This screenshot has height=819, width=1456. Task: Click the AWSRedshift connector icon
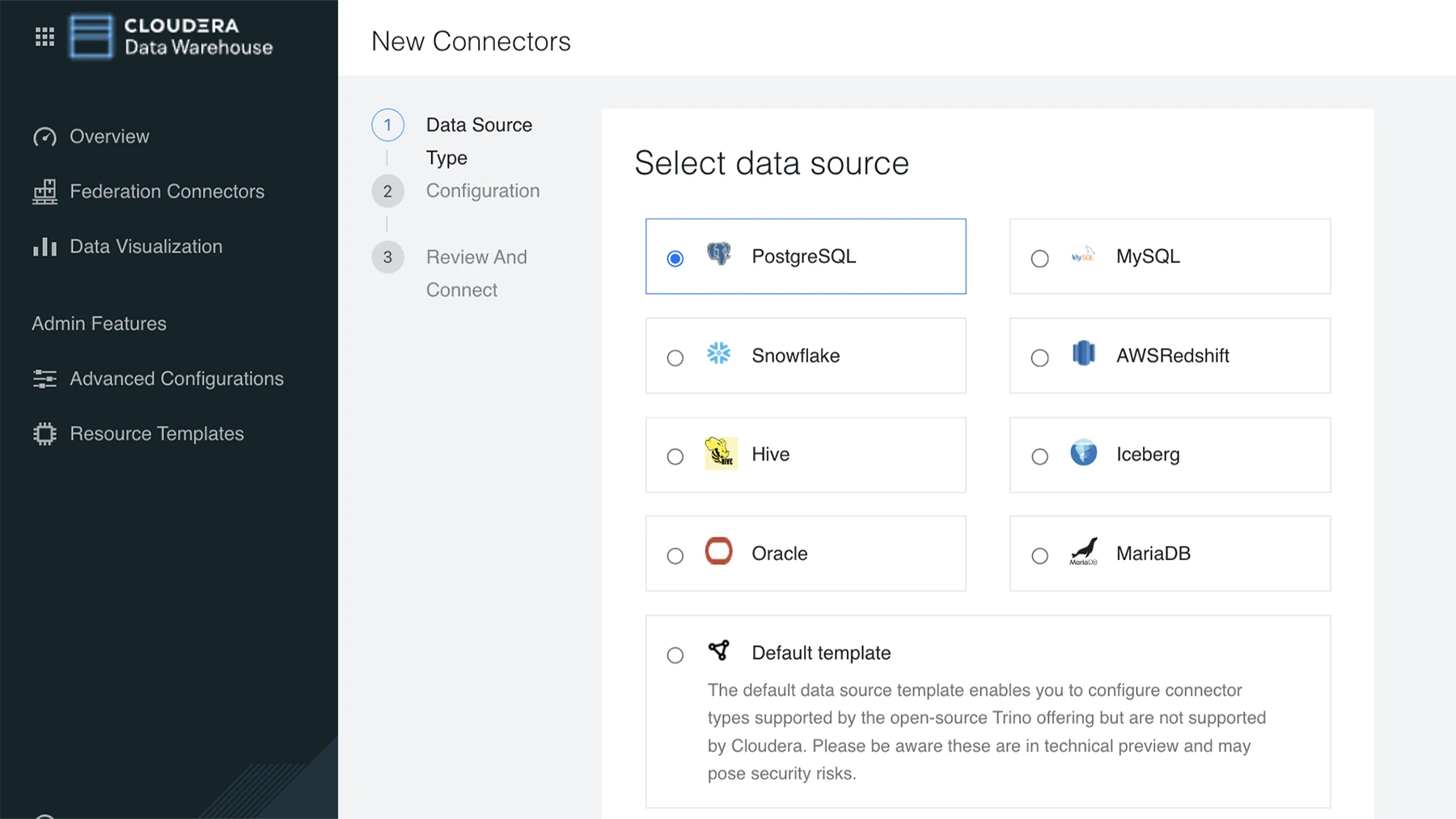pos(1083,353)
